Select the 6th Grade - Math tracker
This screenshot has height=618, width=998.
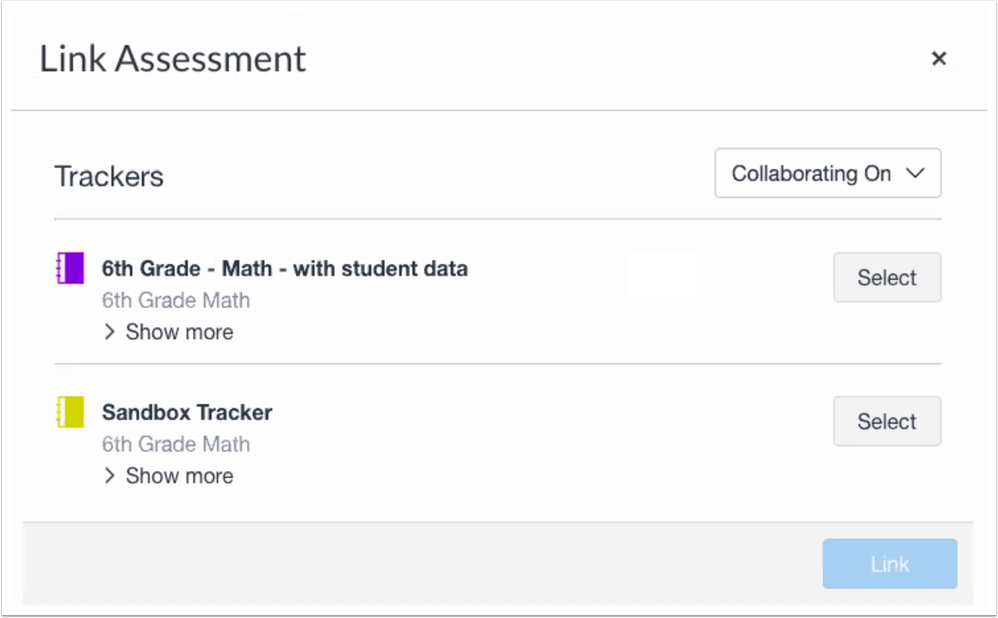pyautogui.click(x=886, y=277)
